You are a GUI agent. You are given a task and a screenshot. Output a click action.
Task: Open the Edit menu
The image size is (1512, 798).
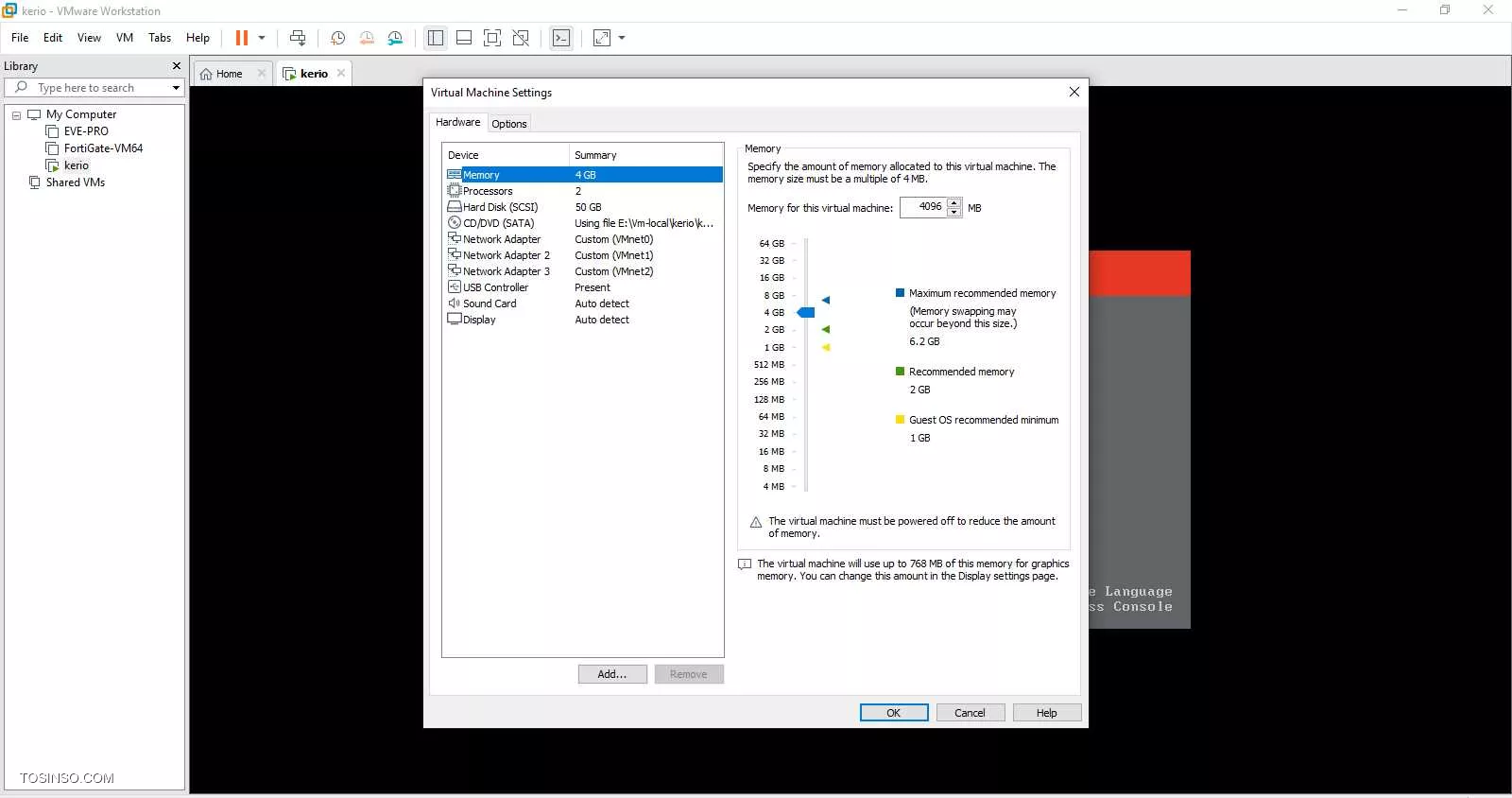tap(53, 38)
